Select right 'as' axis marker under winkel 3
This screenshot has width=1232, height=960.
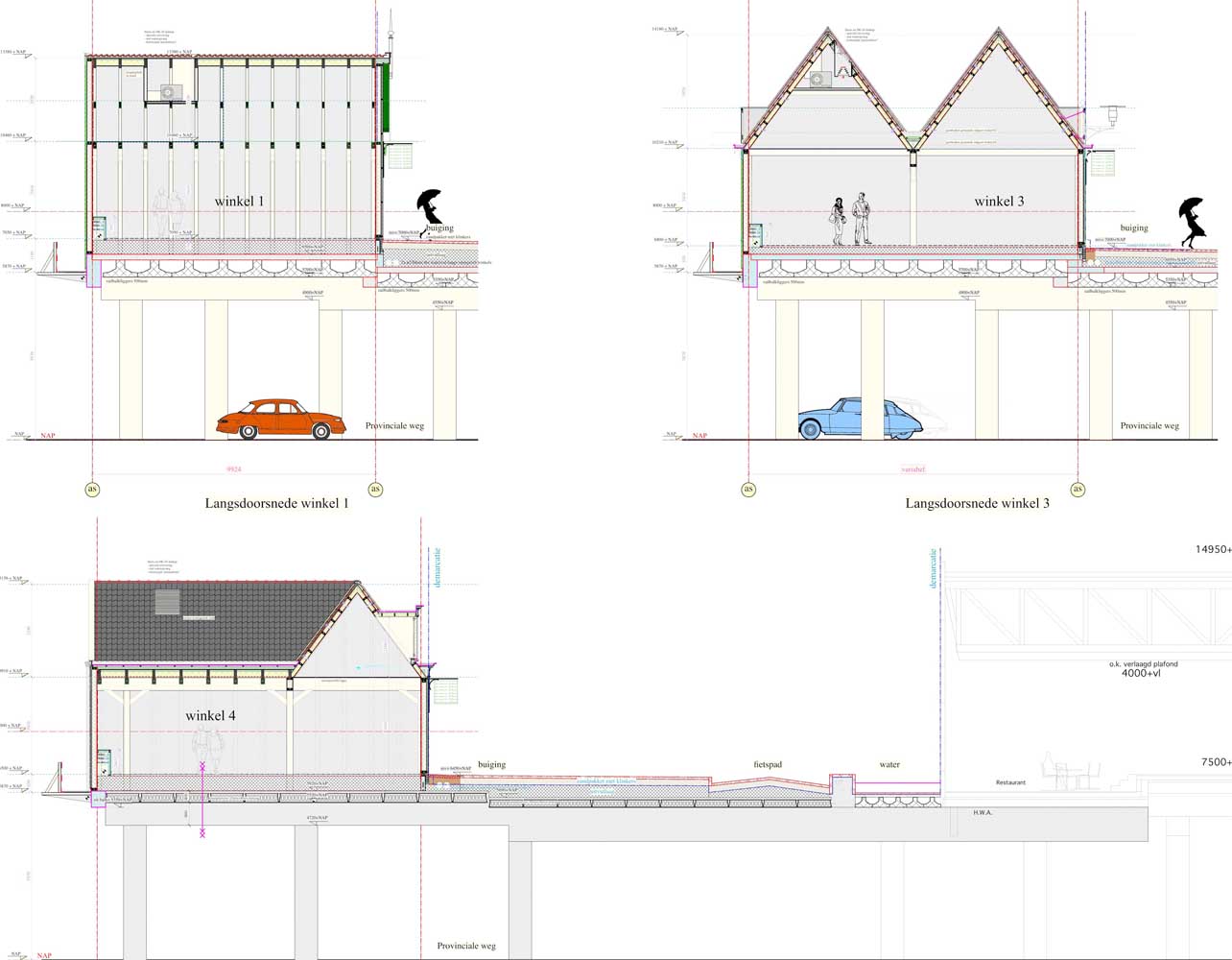point(1078,489)
